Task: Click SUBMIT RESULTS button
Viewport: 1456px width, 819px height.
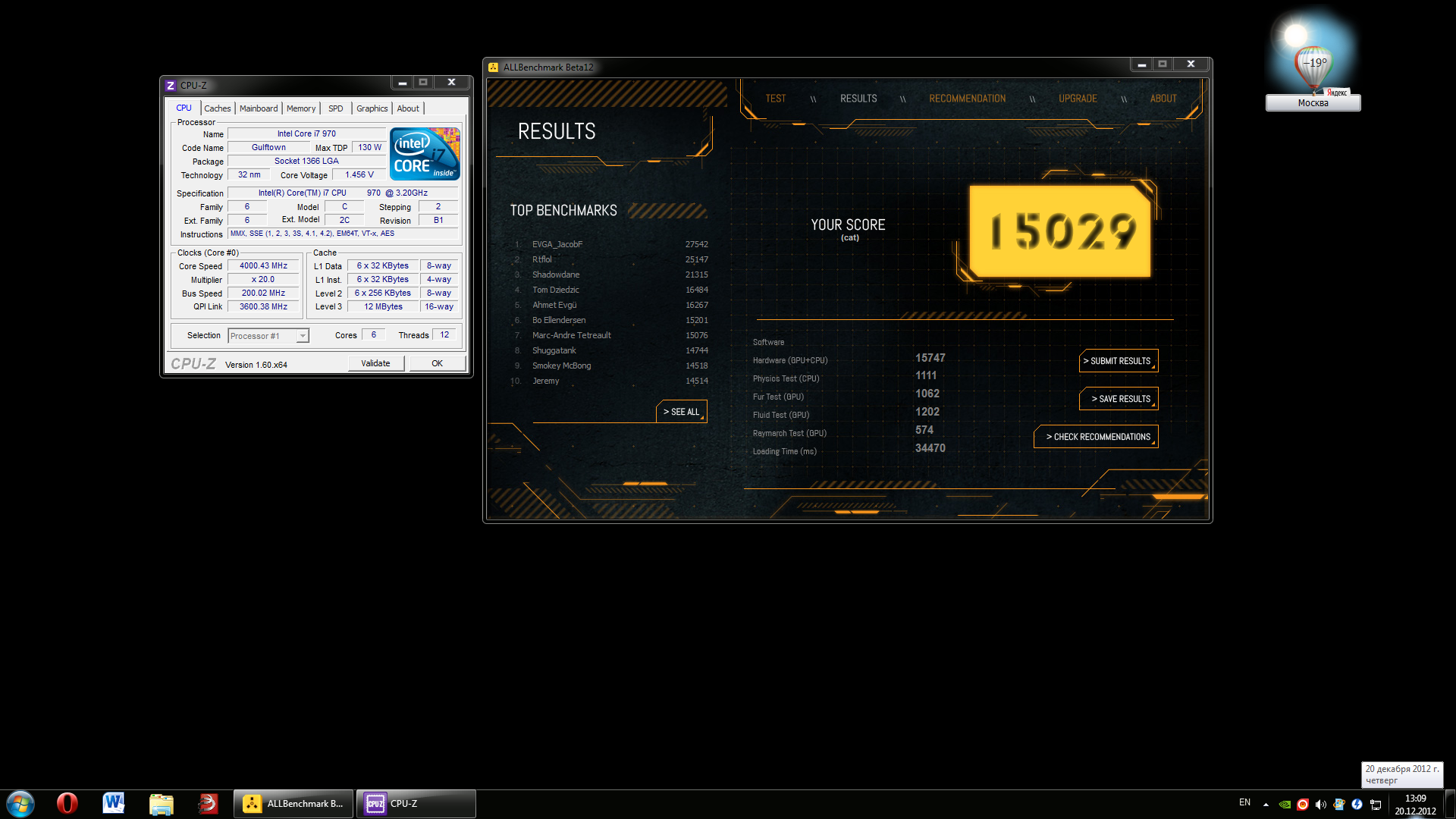Action: 1119,361
